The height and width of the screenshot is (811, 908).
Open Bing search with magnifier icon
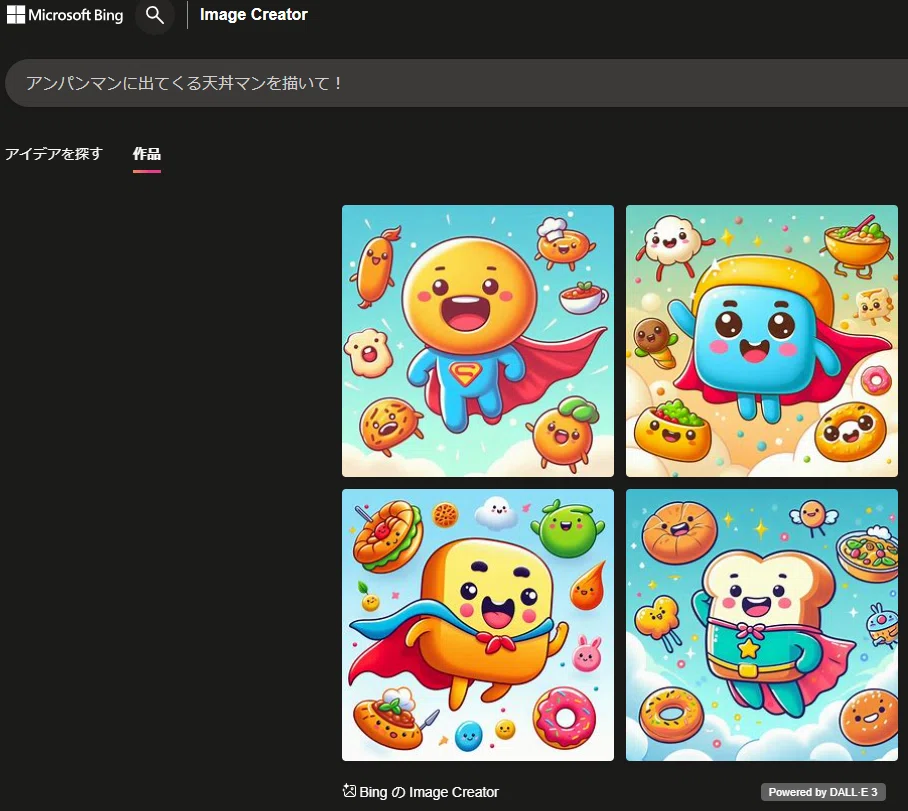tap(155, 15)
